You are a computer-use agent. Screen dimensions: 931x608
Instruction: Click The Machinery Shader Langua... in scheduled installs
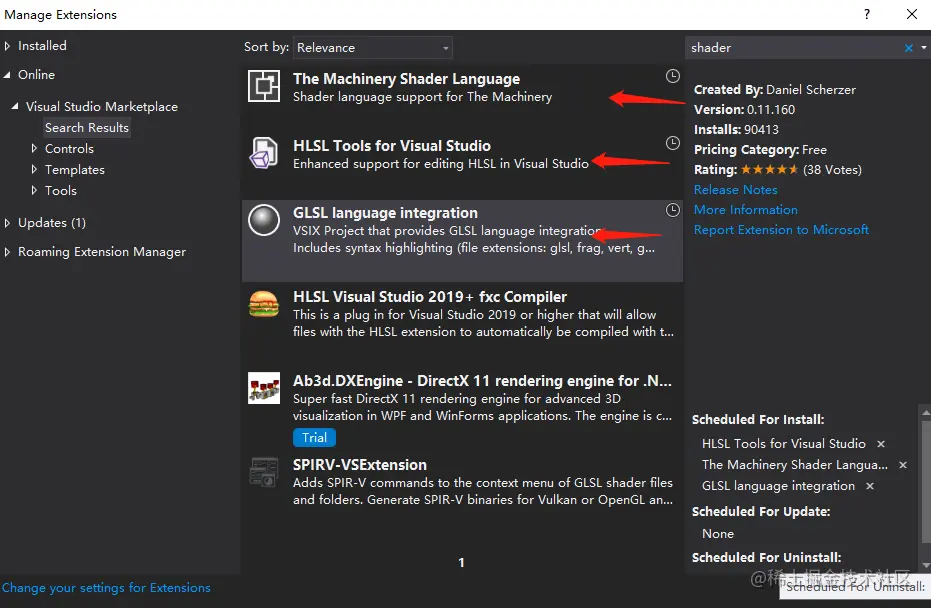(795, 465)
